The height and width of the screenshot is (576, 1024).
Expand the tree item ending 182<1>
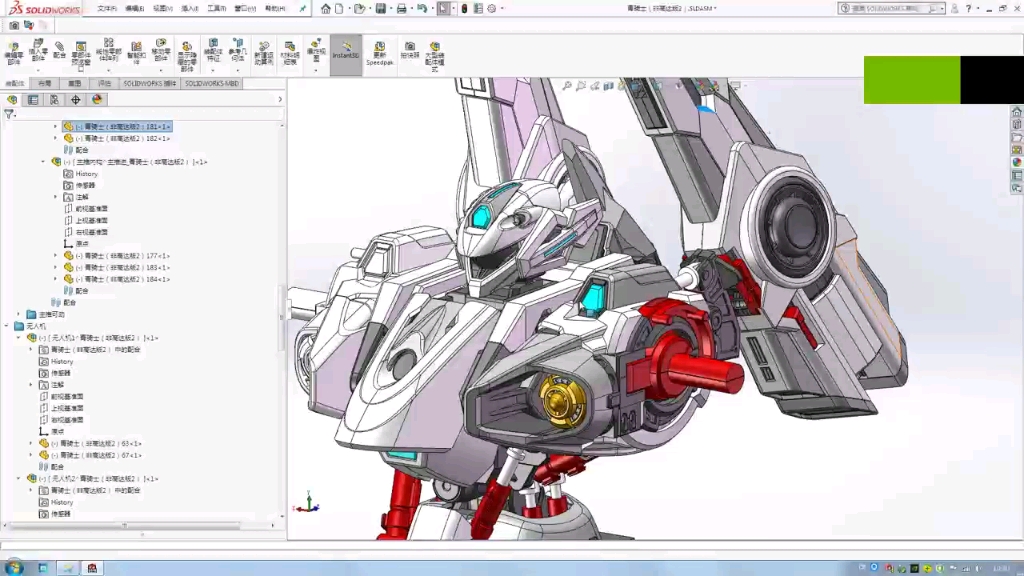pos(56,138)
